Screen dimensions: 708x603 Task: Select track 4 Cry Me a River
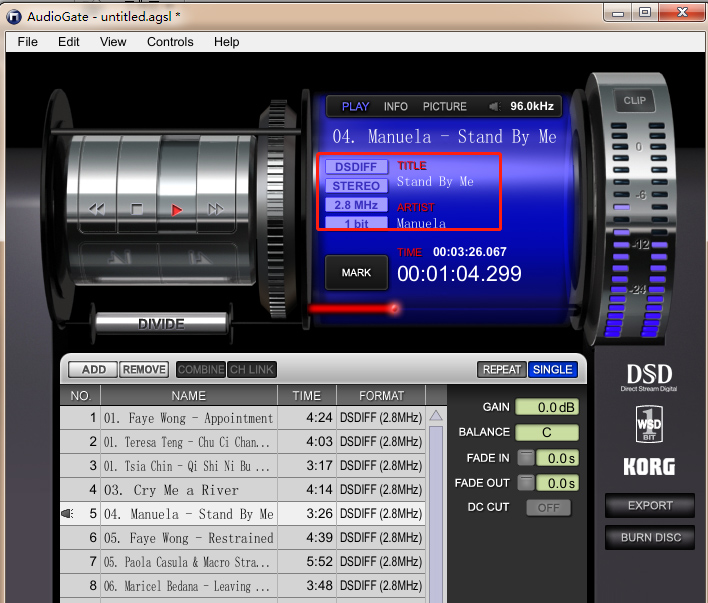click(x=190, y=490)
